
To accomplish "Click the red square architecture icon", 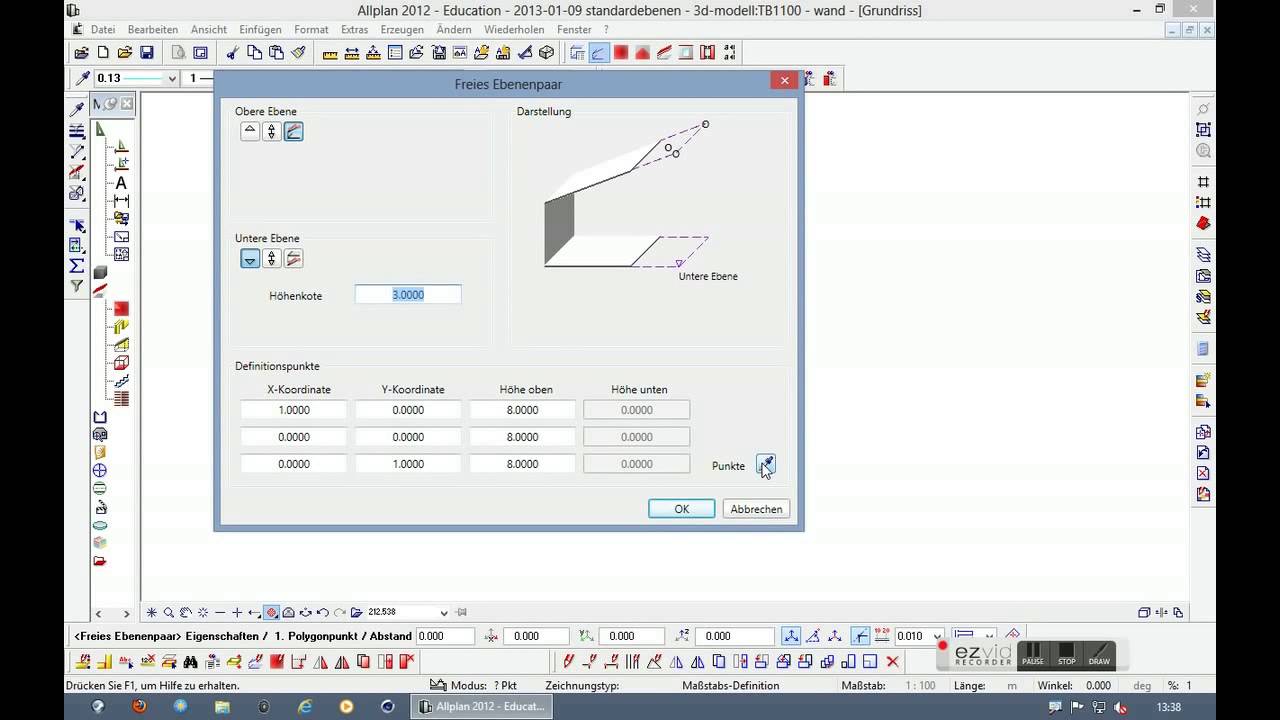I will (121, 309).
